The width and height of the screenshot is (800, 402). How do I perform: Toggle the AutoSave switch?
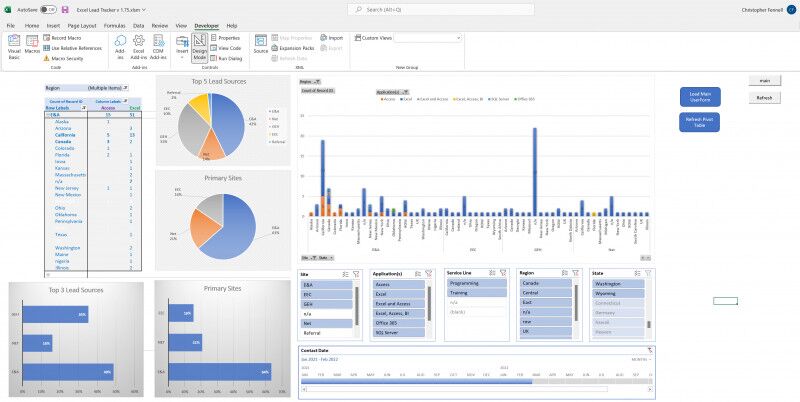tap(48, 8)
